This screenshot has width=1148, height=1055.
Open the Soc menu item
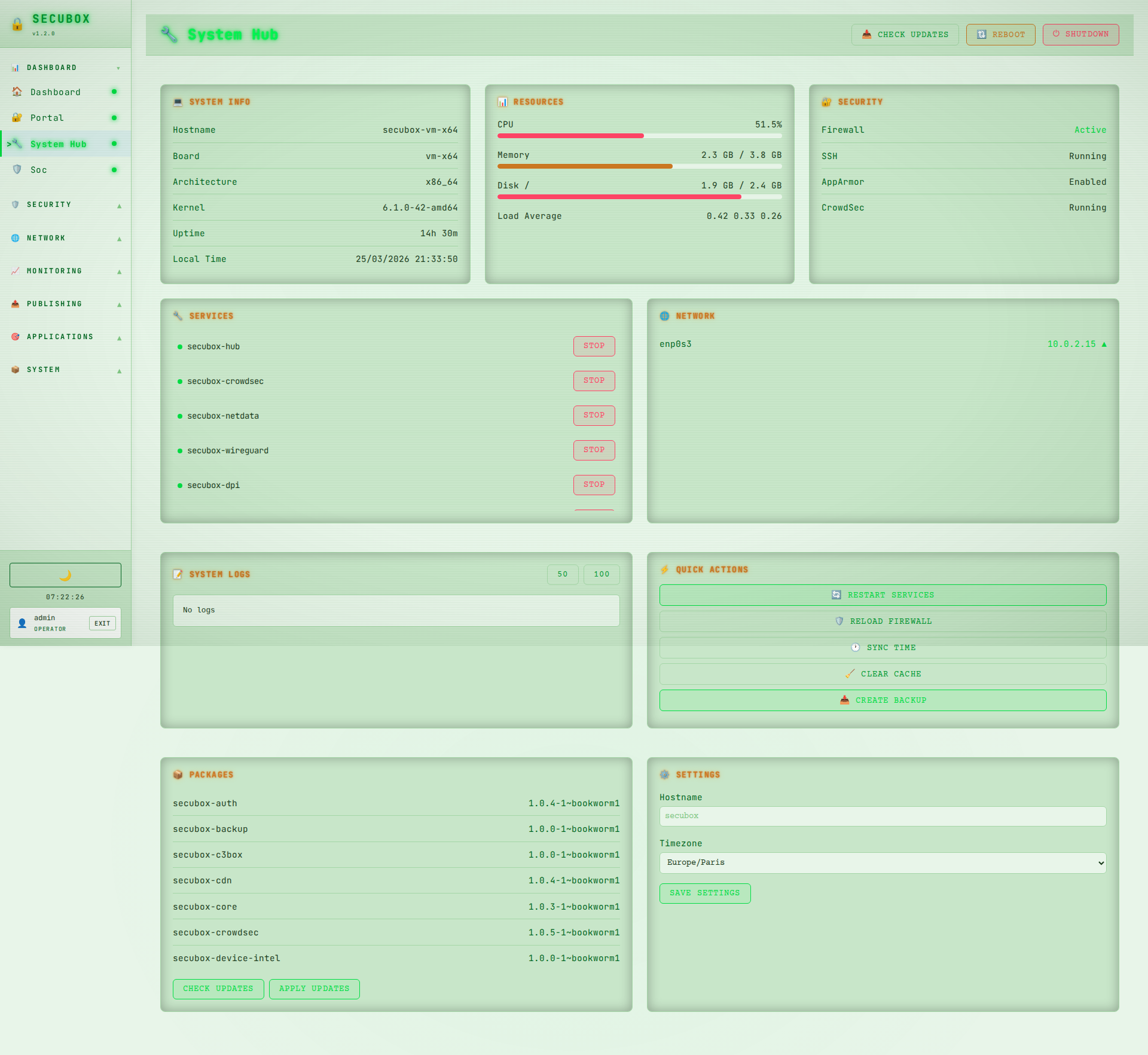tap(39, 170)
